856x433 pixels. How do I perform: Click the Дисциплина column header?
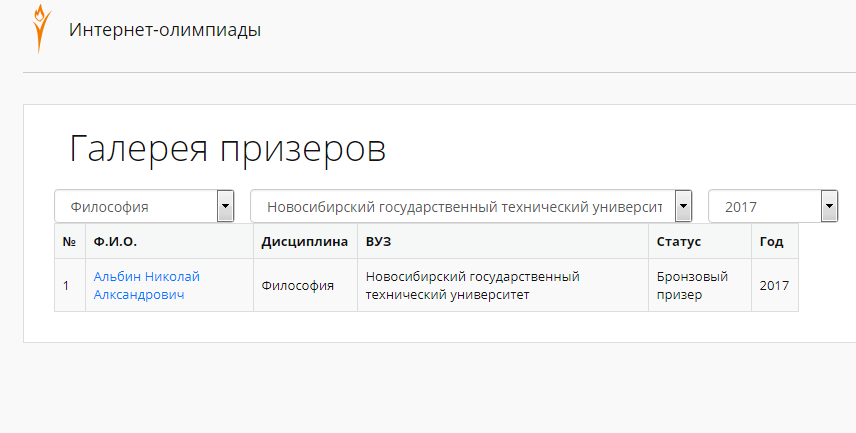(305, 241)
